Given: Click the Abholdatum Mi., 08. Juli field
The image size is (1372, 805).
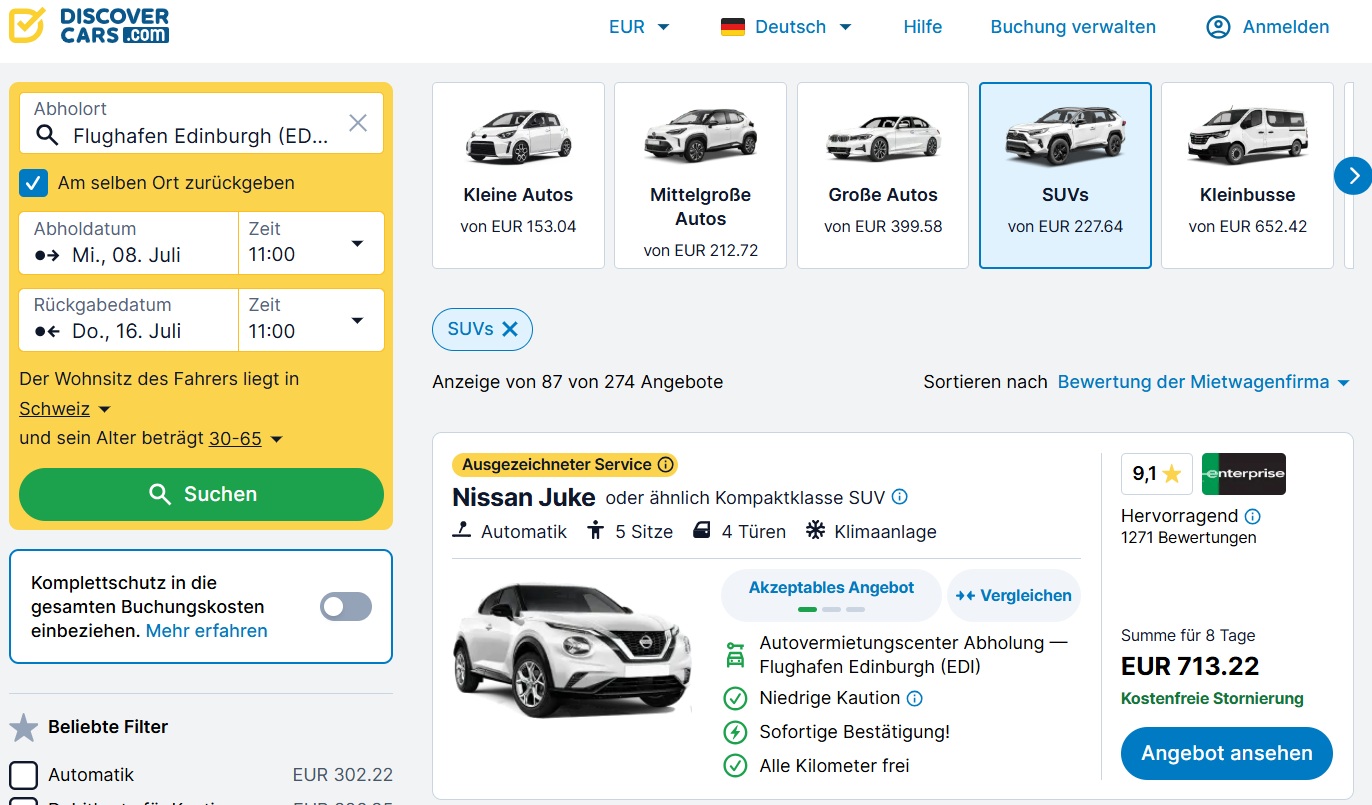Looking at the screenshot, I should pos(129,243).
